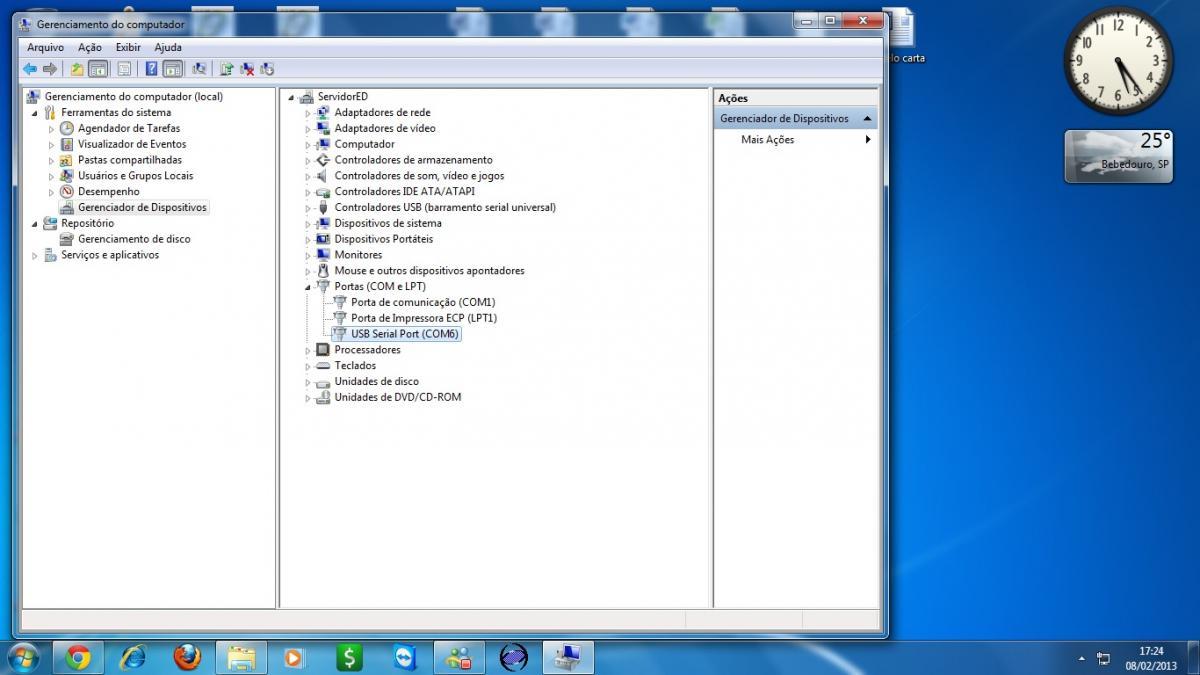Toggle the Show/Hide action pane icon
The width and height of the screenshot is (1200, 675).
(173, 69)
